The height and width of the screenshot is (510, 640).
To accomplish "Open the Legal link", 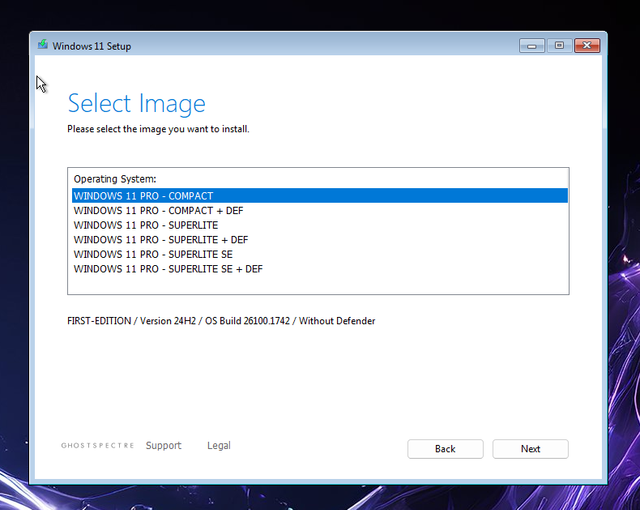I will click(x=219, y=446).
